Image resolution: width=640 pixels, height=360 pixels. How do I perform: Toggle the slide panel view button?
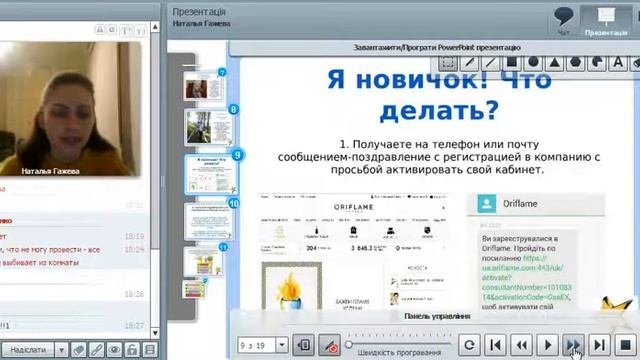click(304, 345)
